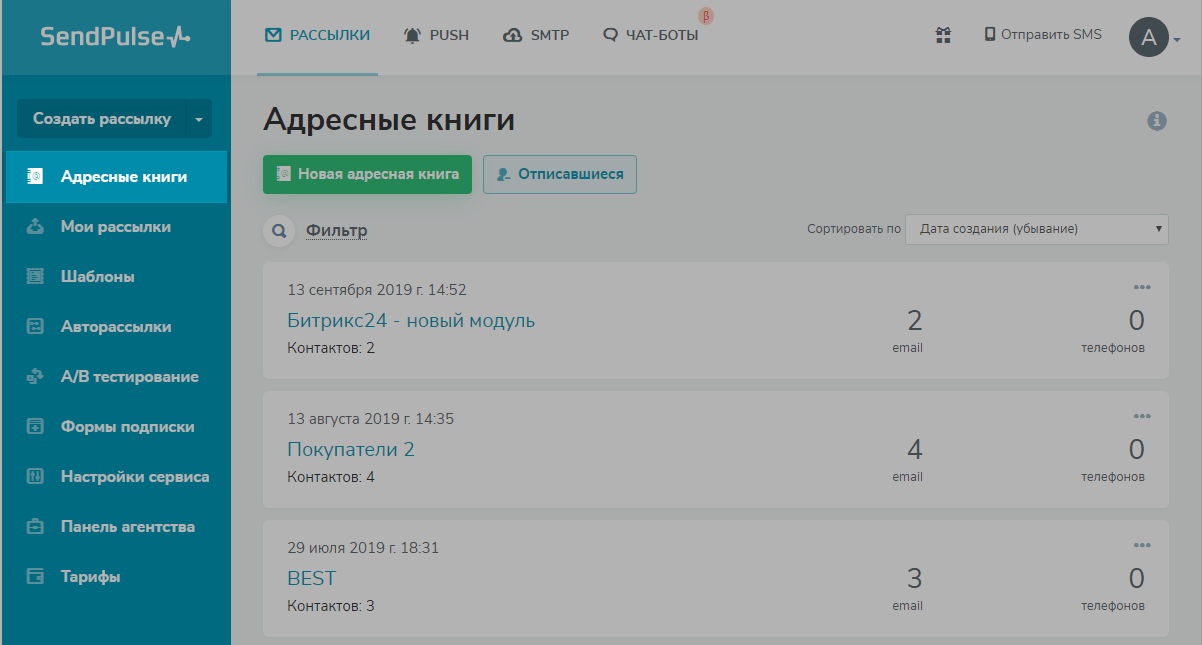Expand the account menu arrow next to avatar

1178,40
